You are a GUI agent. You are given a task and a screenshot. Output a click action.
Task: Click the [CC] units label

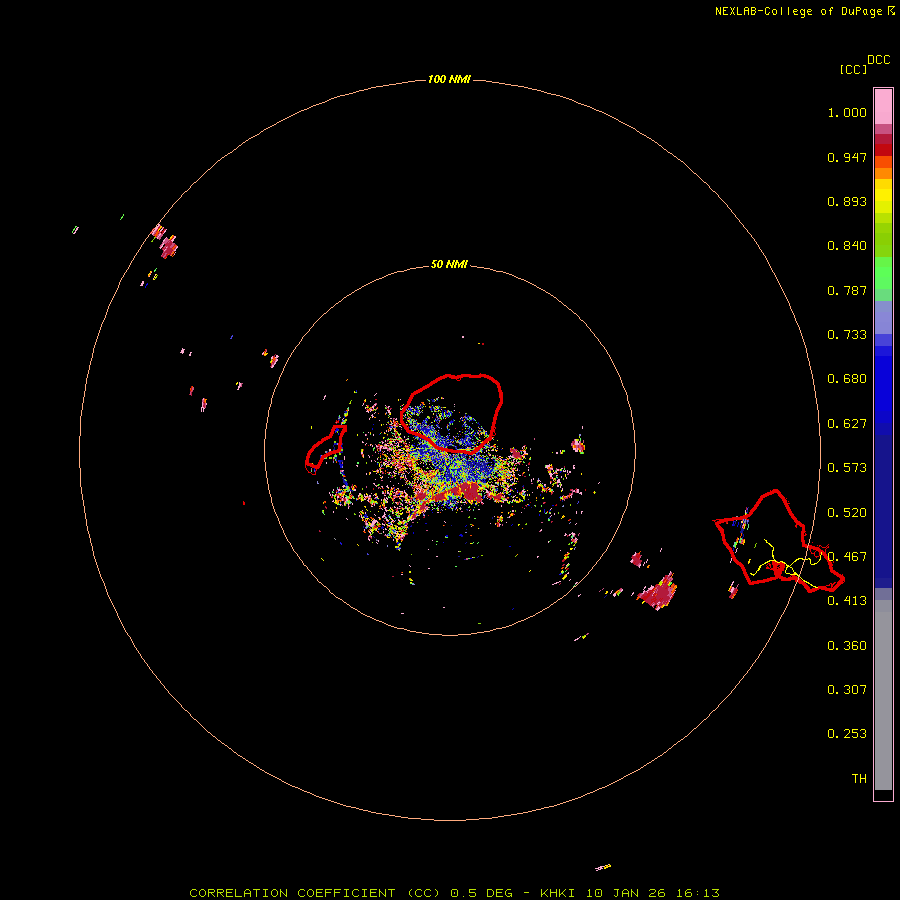[853, 69]
